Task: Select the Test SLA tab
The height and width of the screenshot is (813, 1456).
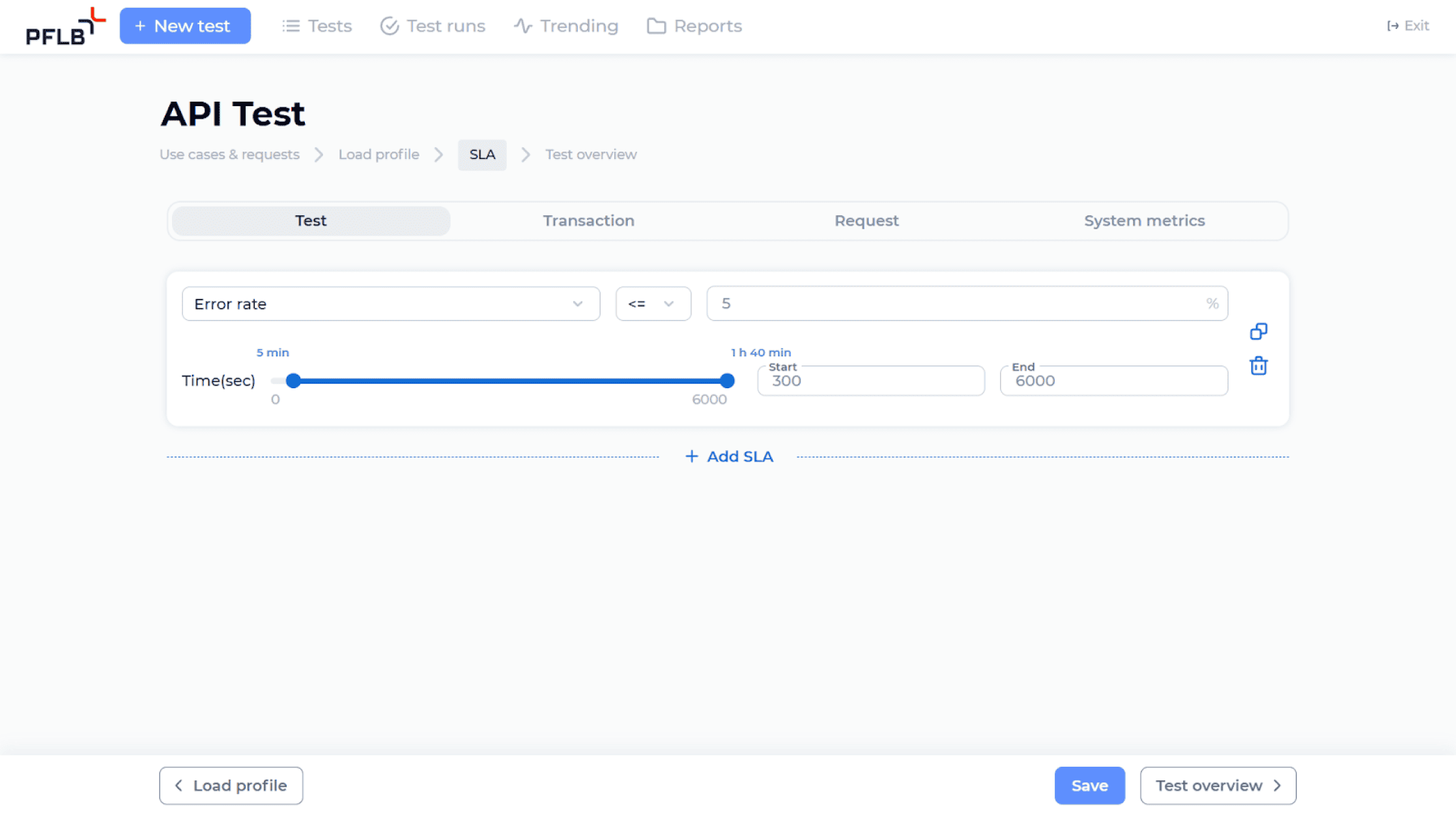Action: point(310,220)
